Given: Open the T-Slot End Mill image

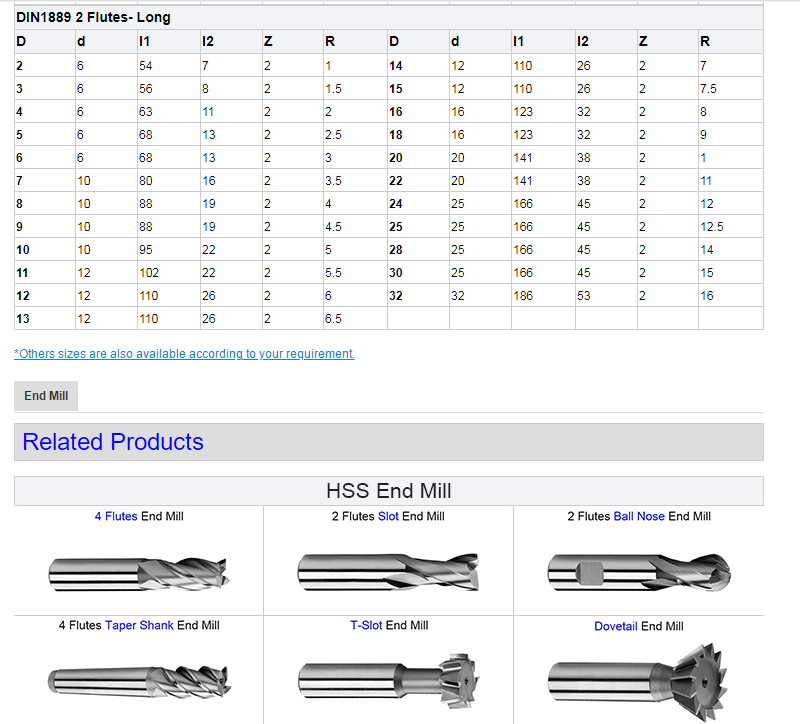Looking at the screenshot, I should point(388,681).
